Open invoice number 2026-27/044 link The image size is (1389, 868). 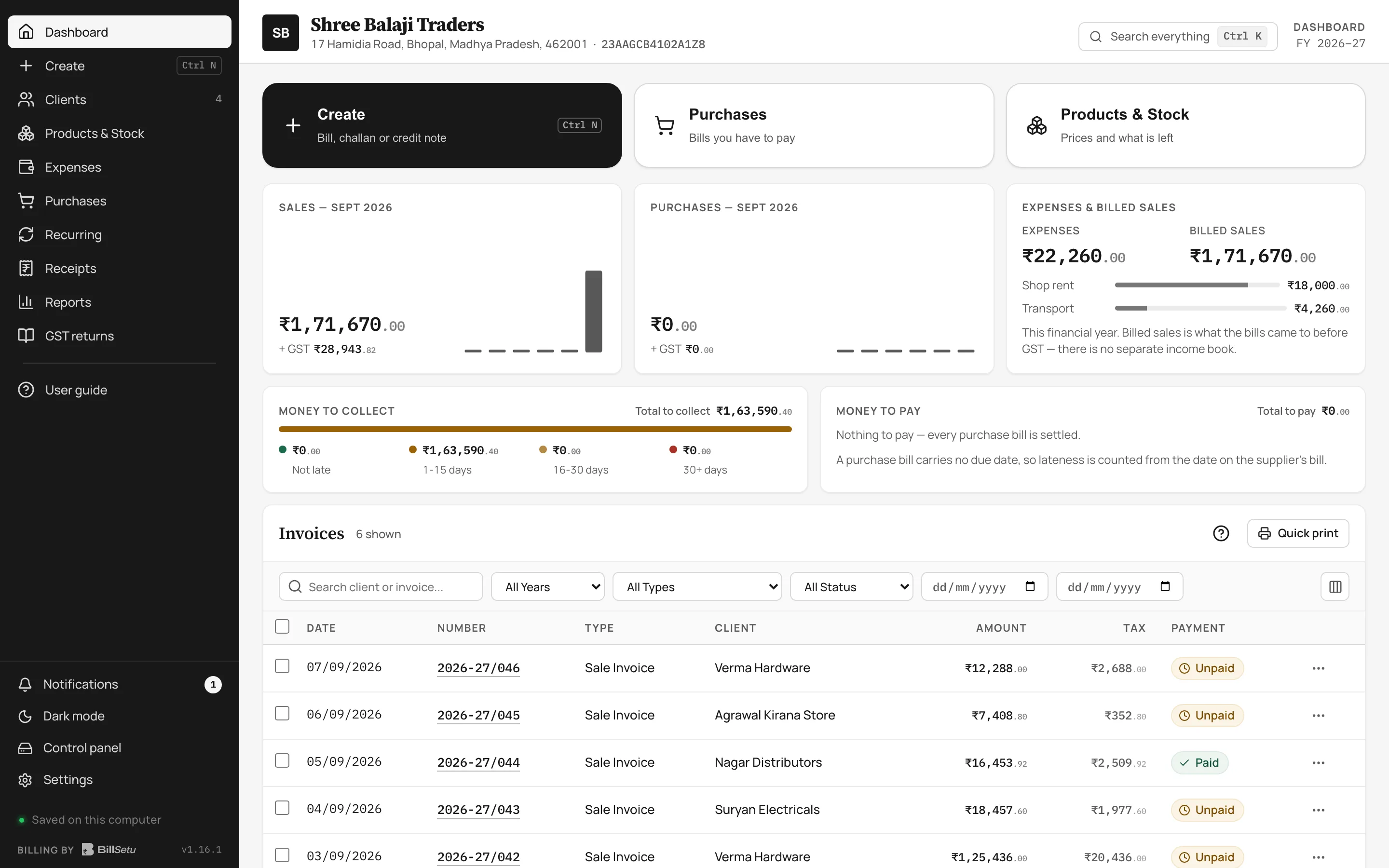(478, 763)
